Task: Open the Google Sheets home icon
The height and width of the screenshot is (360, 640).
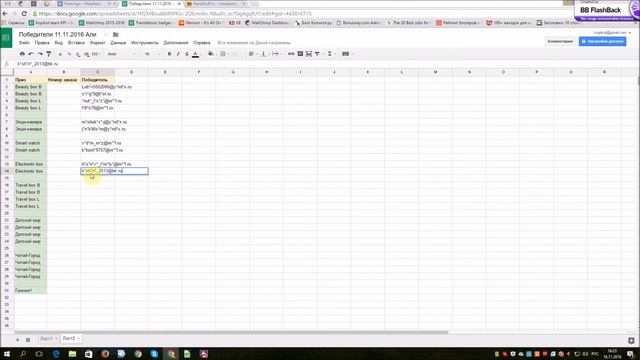Action: click(x=6, y=38)
